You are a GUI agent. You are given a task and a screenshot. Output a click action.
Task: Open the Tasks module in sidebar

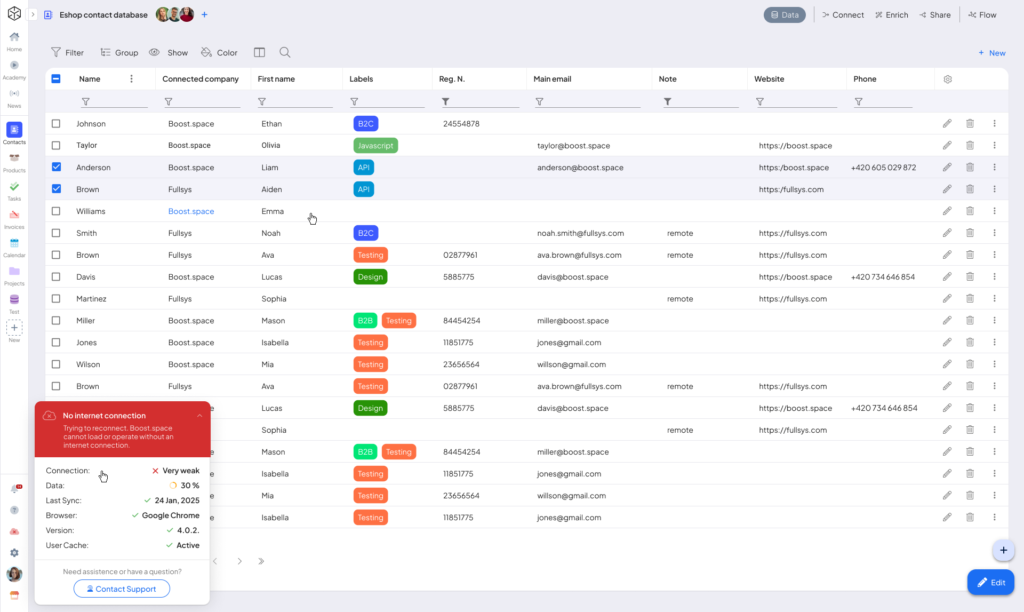(x=14, y=187)
